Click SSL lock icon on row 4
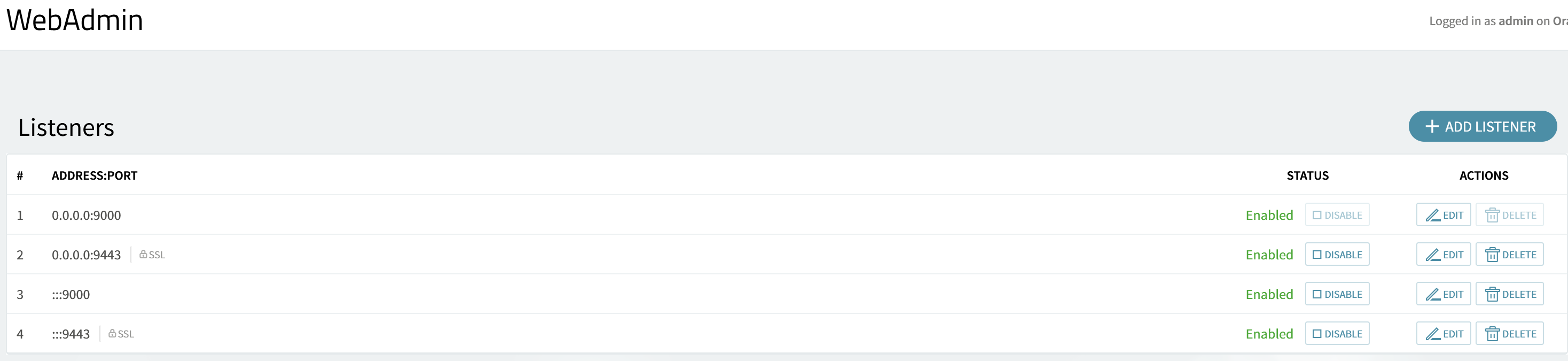This screenshot has height=361, width=1568. tap(112, 334)
